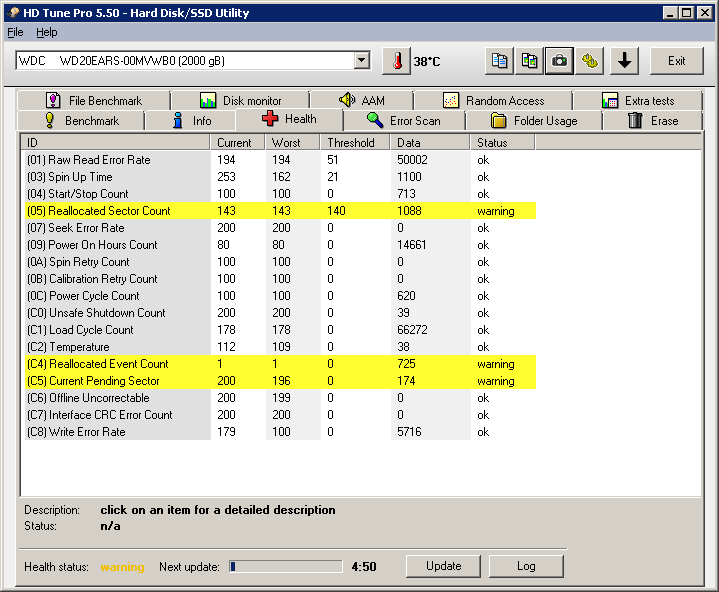Viewport: 719px width, 592px height.
Task: Click the Log button
Action: coord(526,566)
